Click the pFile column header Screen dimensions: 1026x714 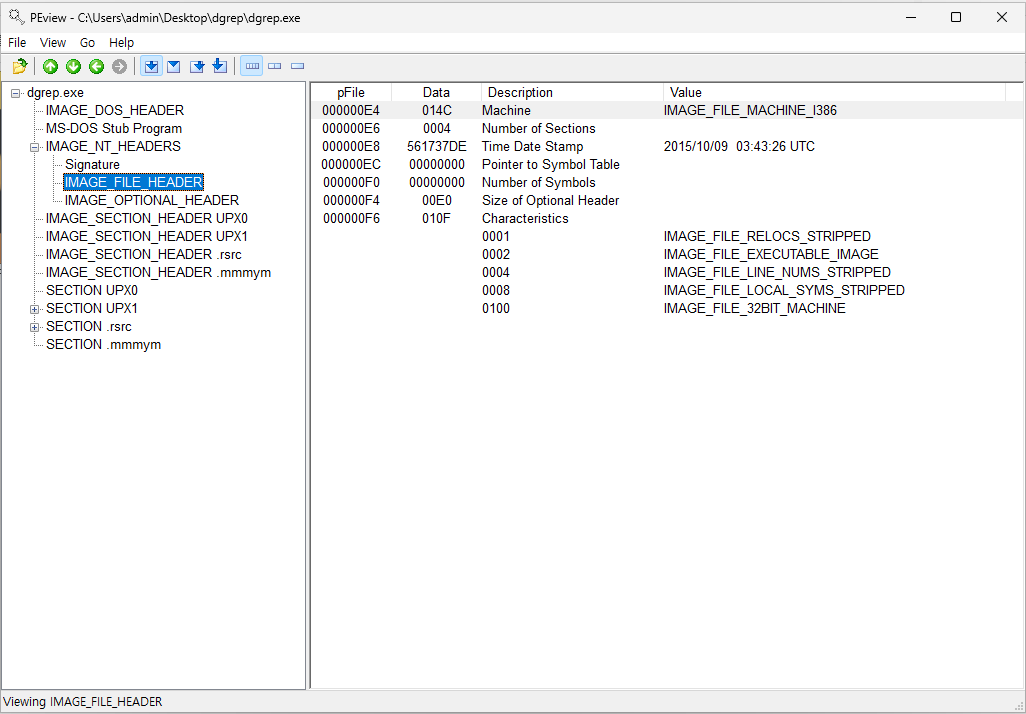(351, 92)
